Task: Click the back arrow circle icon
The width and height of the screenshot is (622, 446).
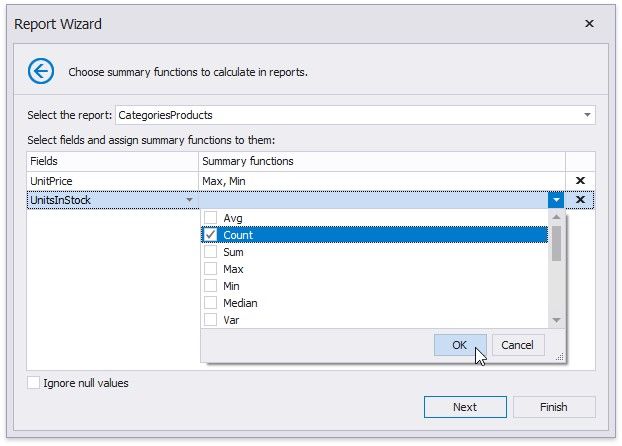Action: pos(41,71)
